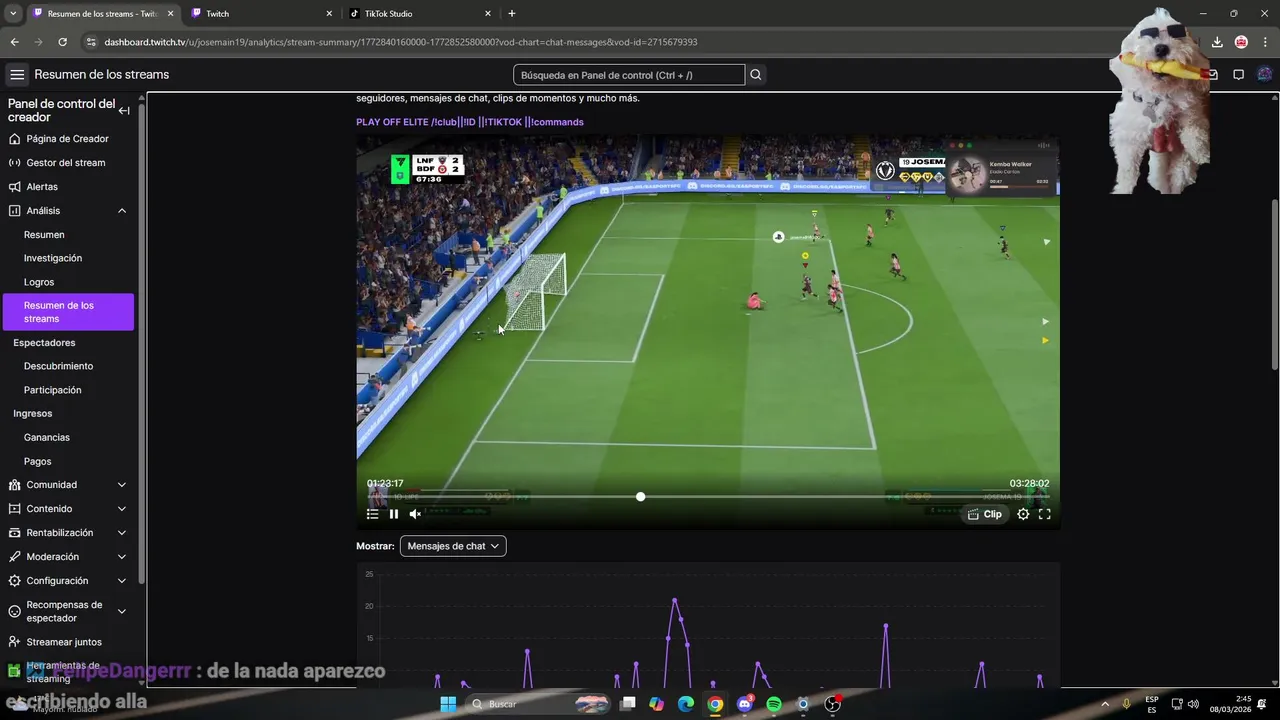Open the hamburger navigation menu
The height and width of the screenshot is (720, 1280).
pos(17,75)
